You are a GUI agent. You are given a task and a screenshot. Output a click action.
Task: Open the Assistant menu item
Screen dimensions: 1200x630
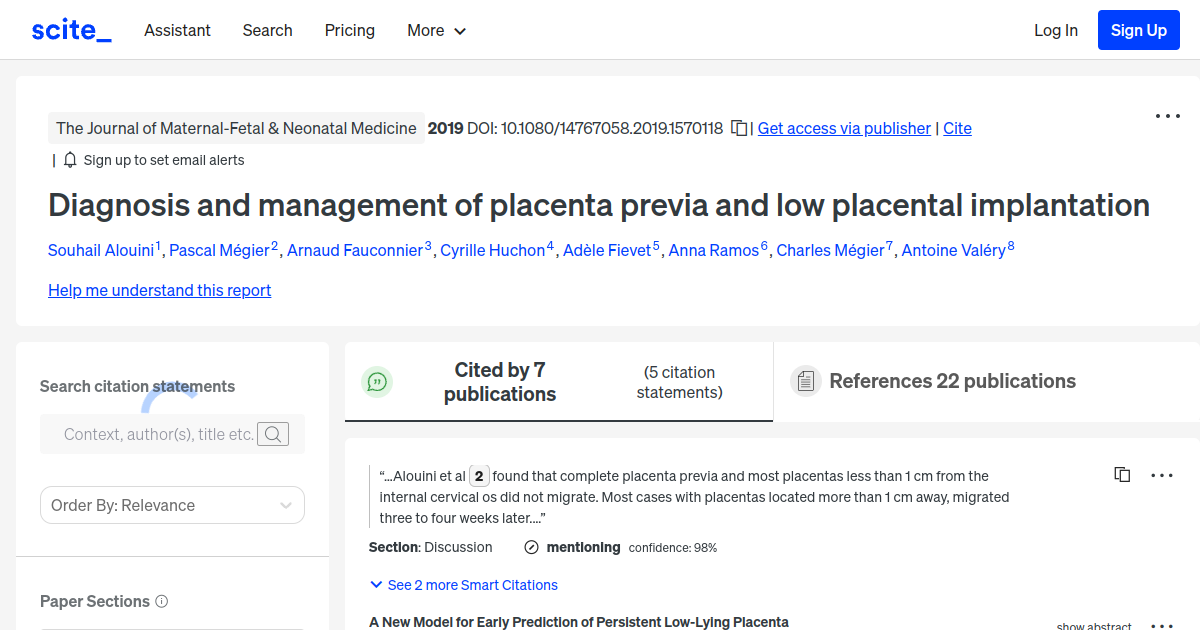(177, 30)
